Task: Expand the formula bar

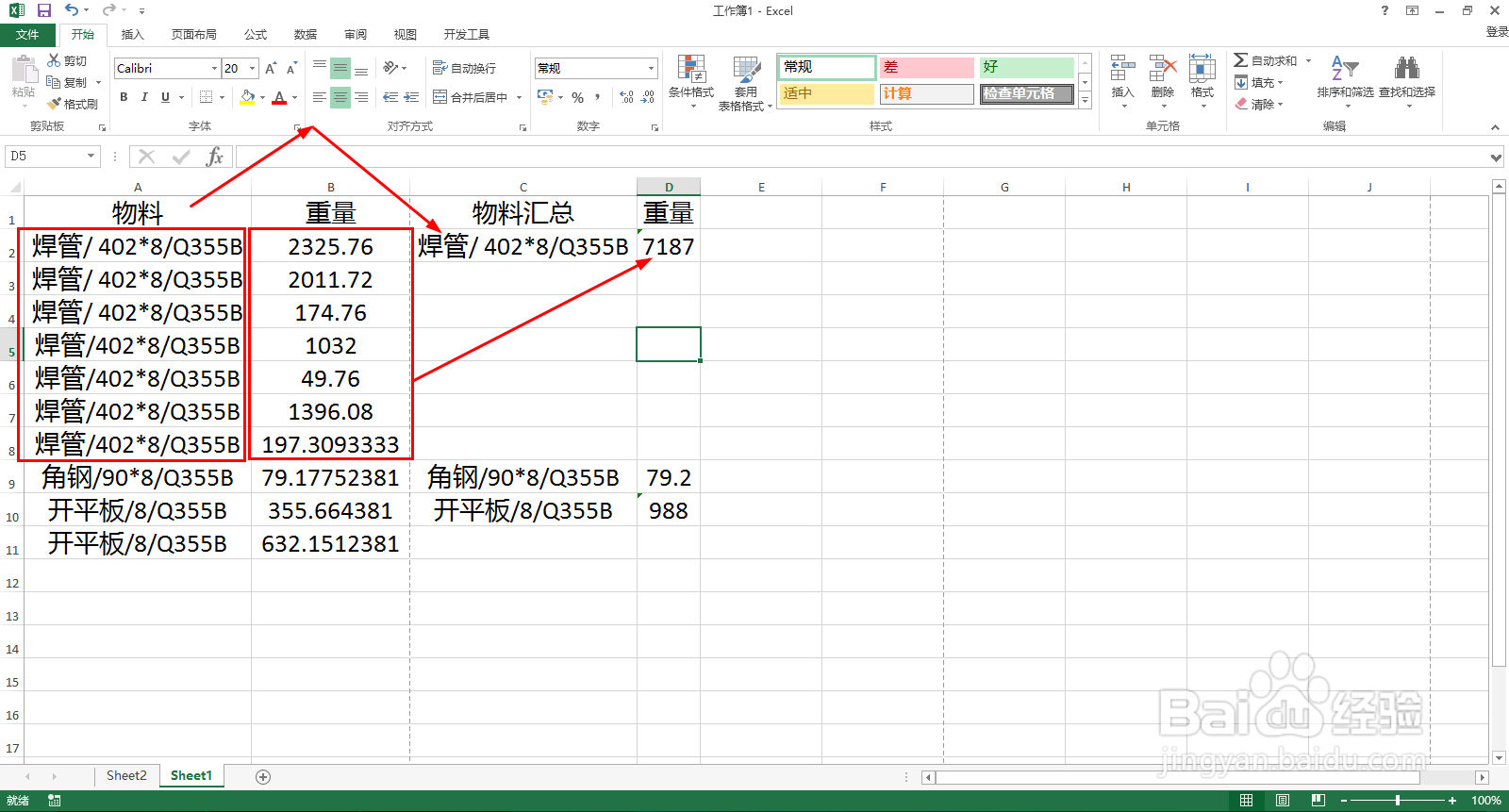Action: 1496,157
